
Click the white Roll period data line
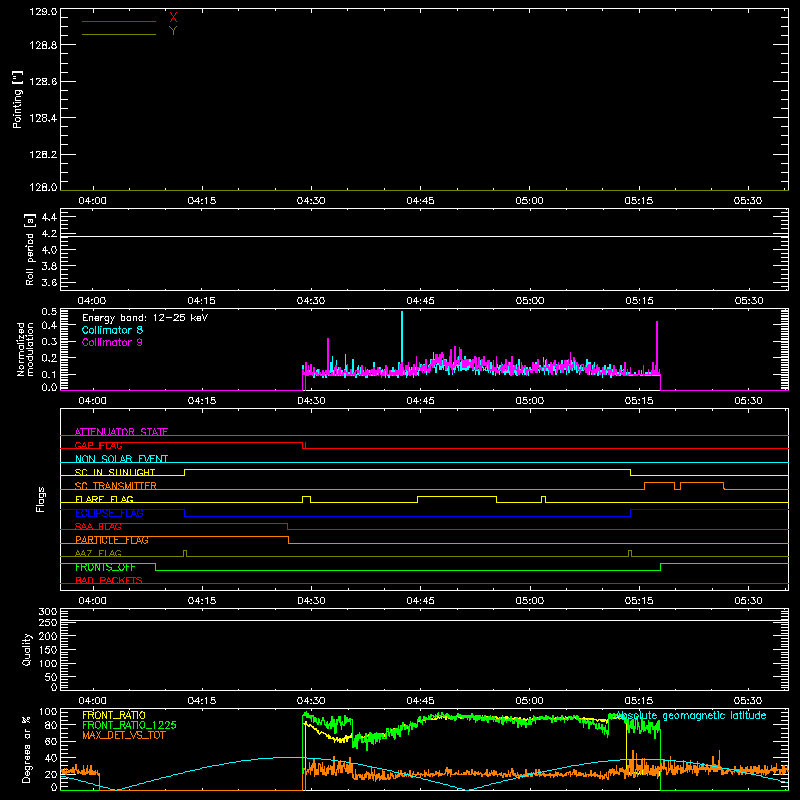coord(424,236)
